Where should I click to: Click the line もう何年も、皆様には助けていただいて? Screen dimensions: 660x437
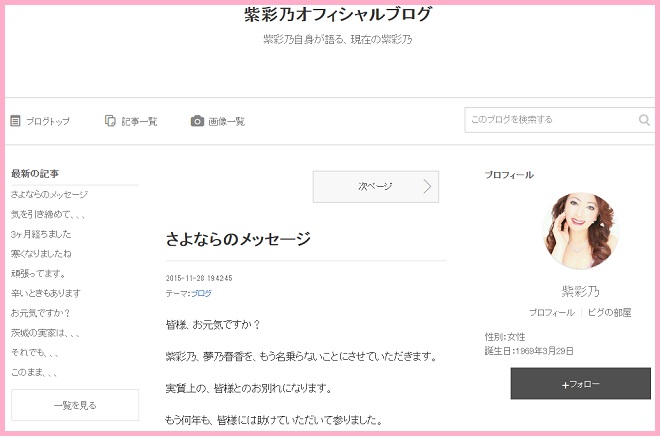(x=274, y=419)
